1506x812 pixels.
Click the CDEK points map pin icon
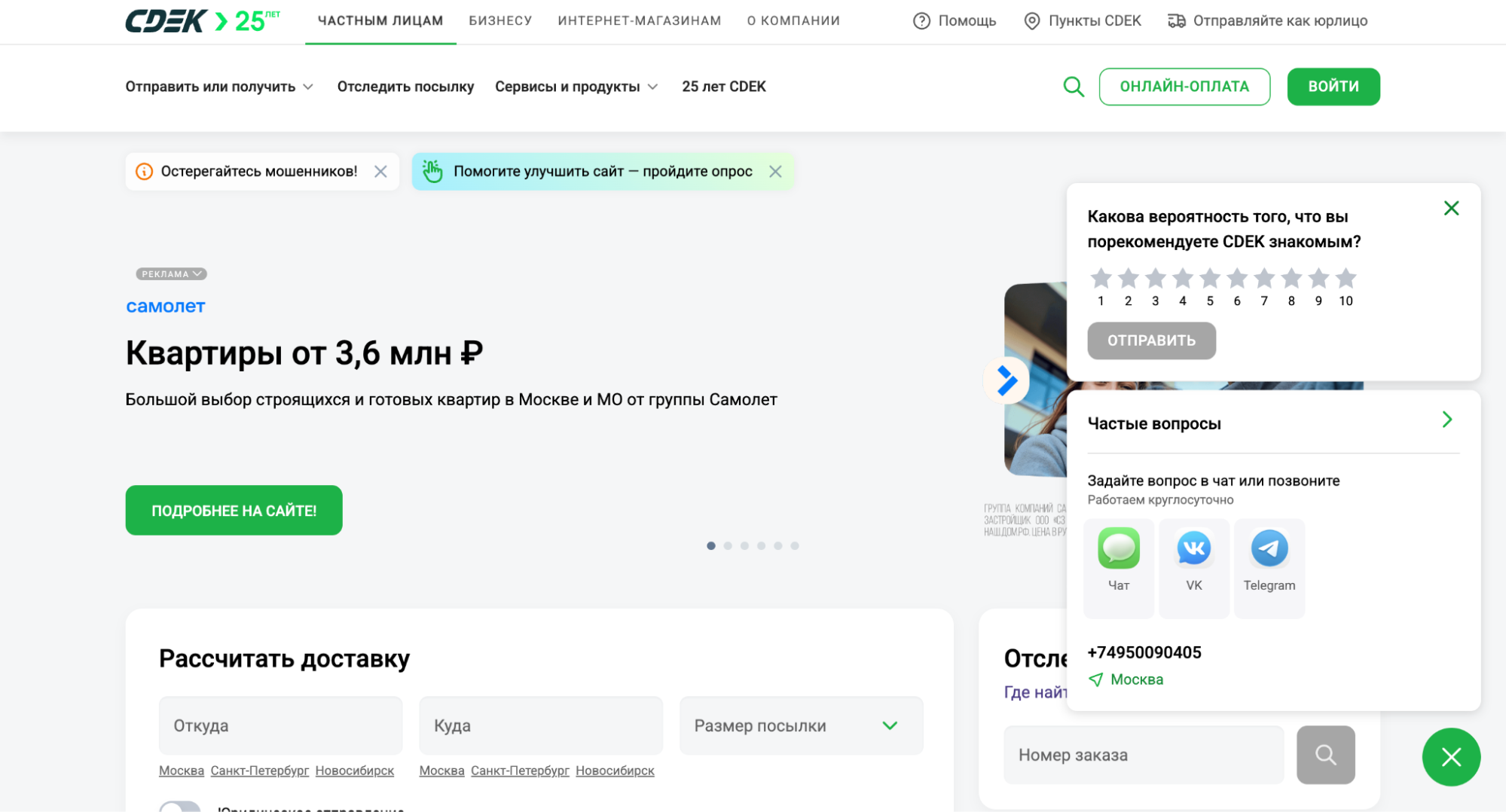[x=1031, y=21]
